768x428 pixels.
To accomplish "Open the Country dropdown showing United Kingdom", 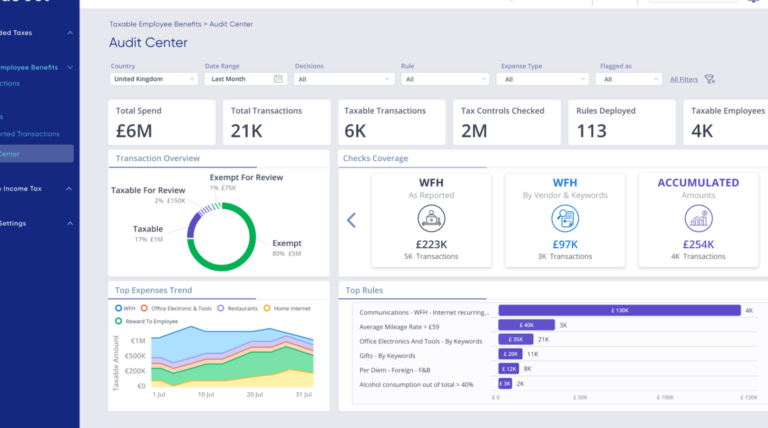I will 153,79.
